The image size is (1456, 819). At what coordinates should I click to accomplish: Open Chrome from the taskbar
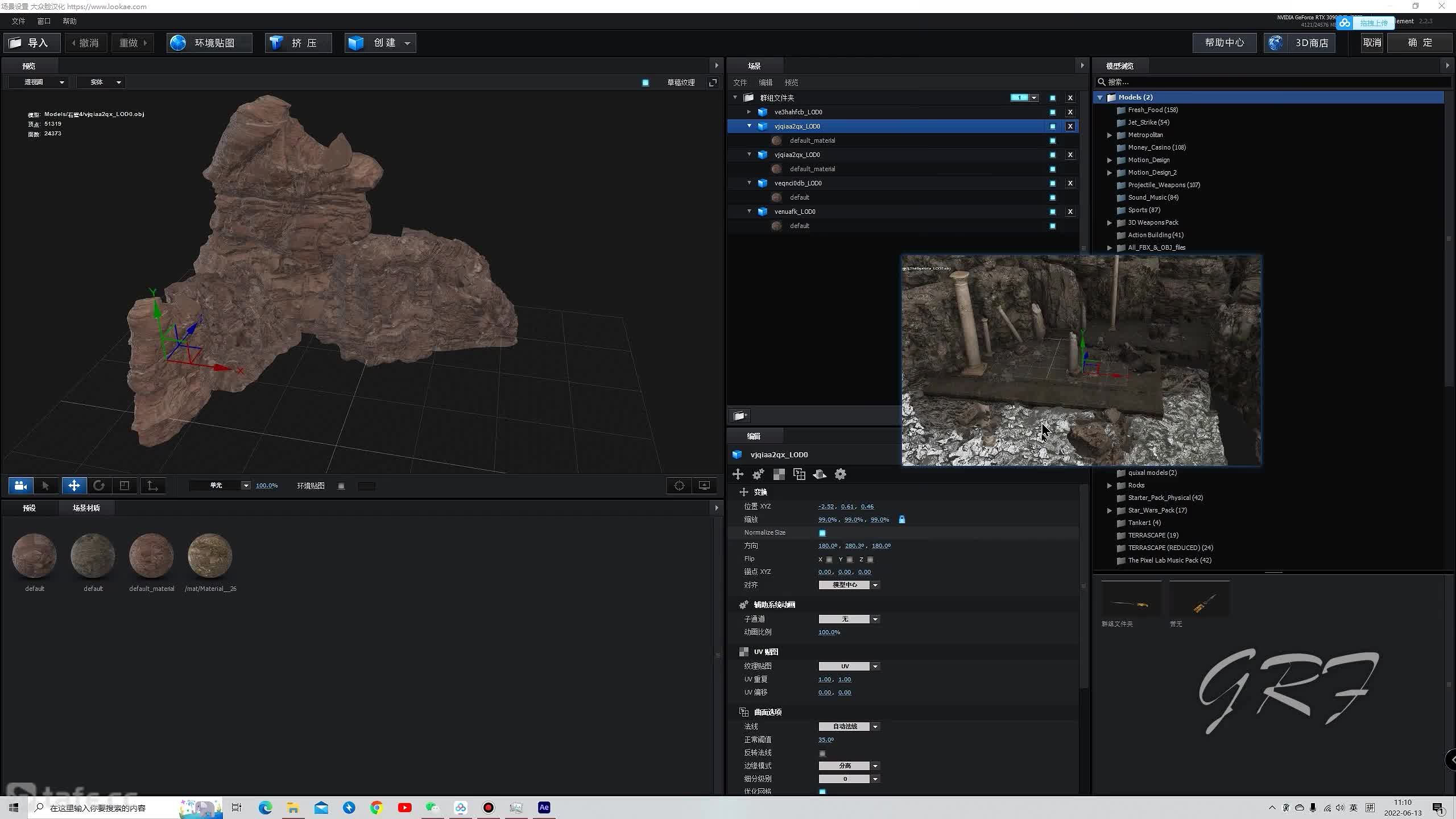377,808
